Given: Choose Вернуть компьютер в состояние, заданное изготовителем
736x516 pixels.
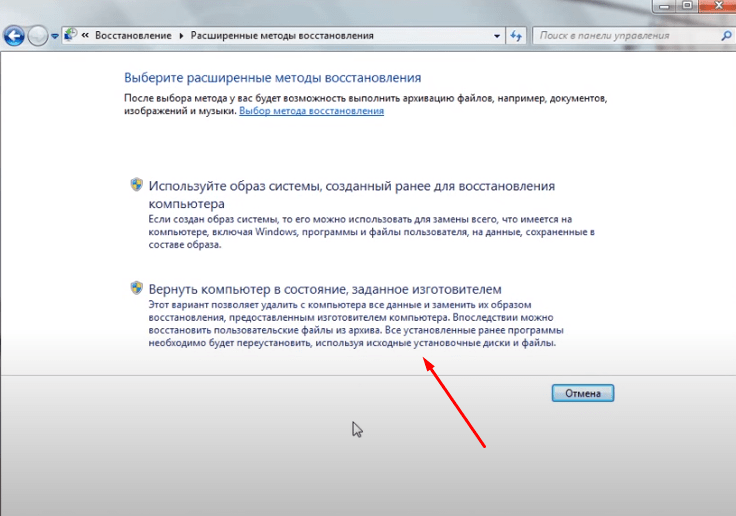Looking at the screenshot, I should coord(325,288).
